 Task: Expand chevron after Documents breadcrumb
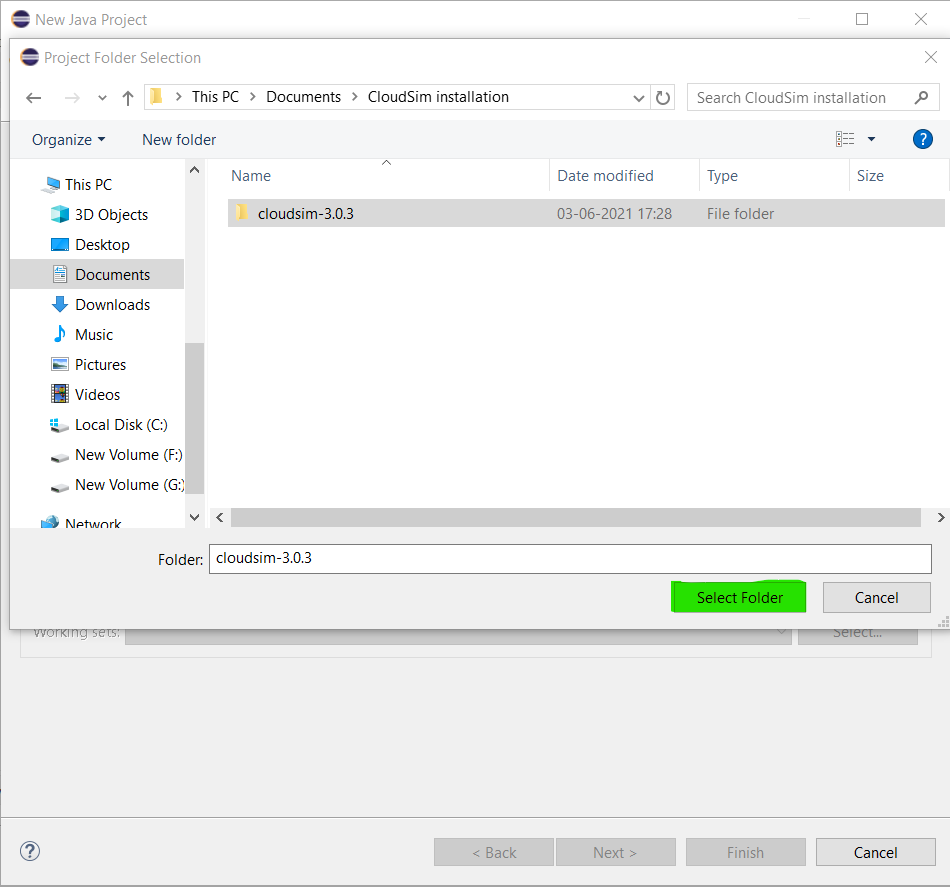click(354, 97)
